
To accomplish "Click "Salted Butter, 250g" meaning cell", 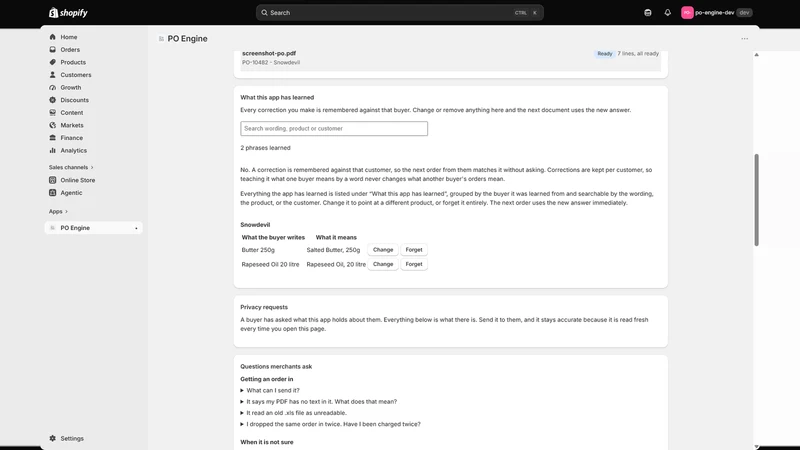I will (333, 250).
